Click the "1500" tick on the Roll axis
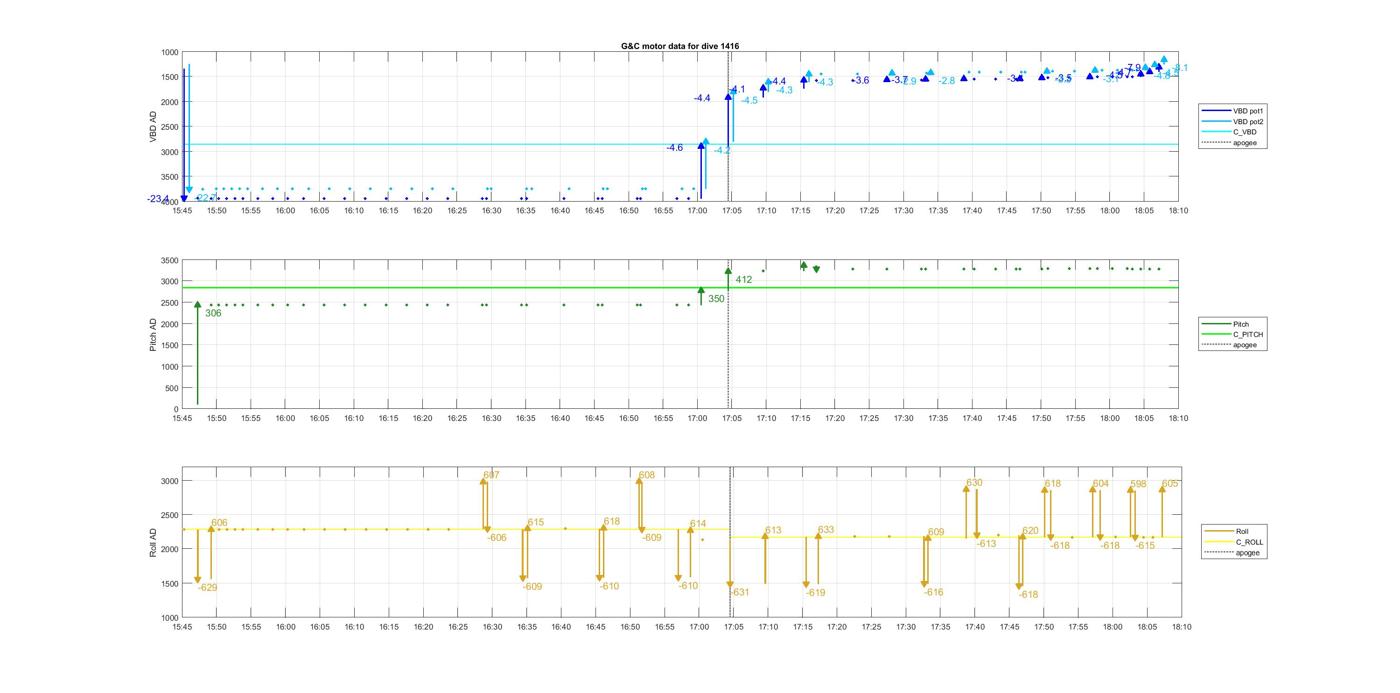 point(169,583)
